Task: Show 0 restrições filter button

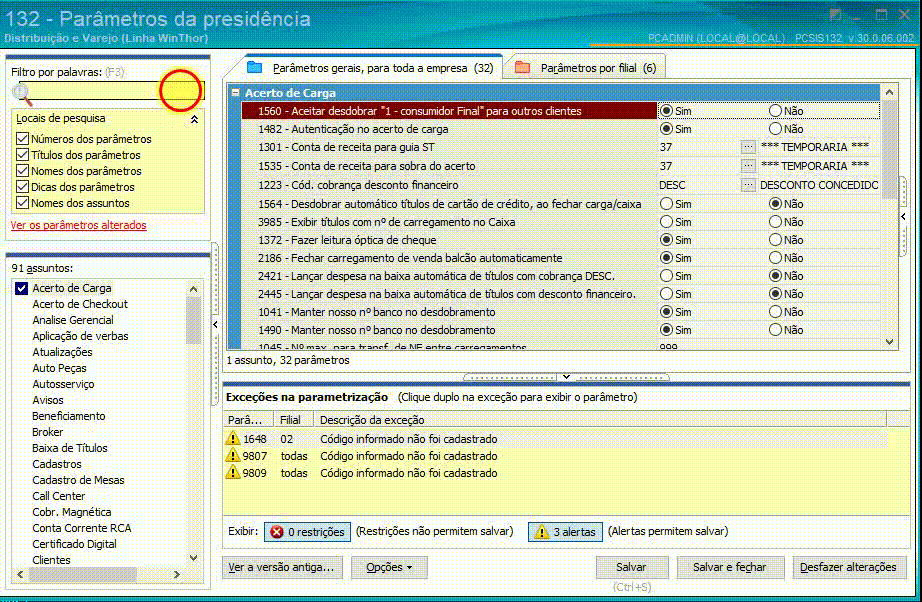Action: (308, 531)
